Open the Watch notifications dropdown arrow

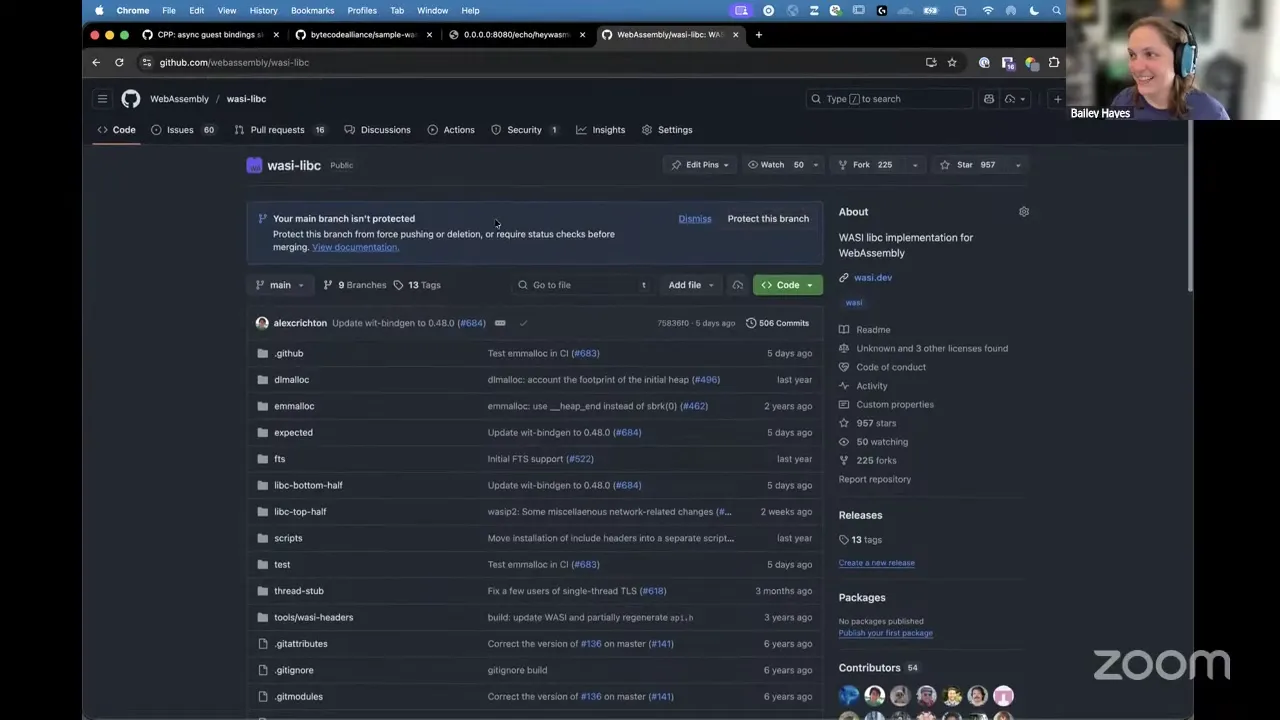pos(815,165)
